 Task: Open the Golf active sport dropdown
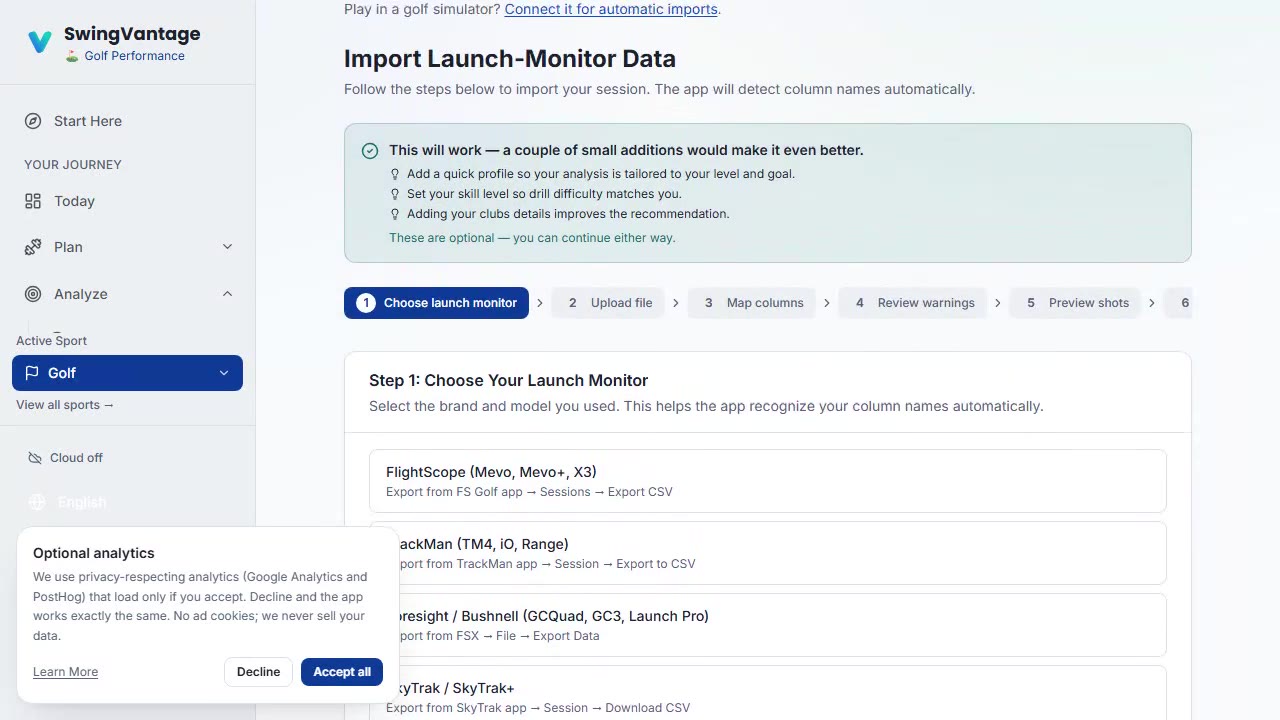127,373
